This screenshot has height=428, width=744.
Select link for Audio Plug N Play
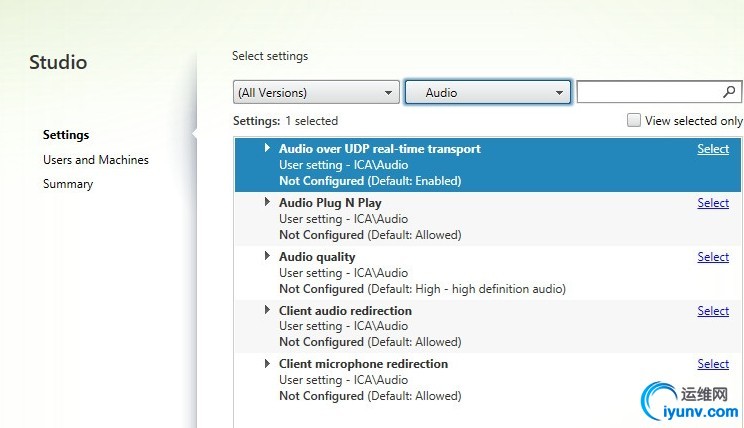[x=713, y=203]
